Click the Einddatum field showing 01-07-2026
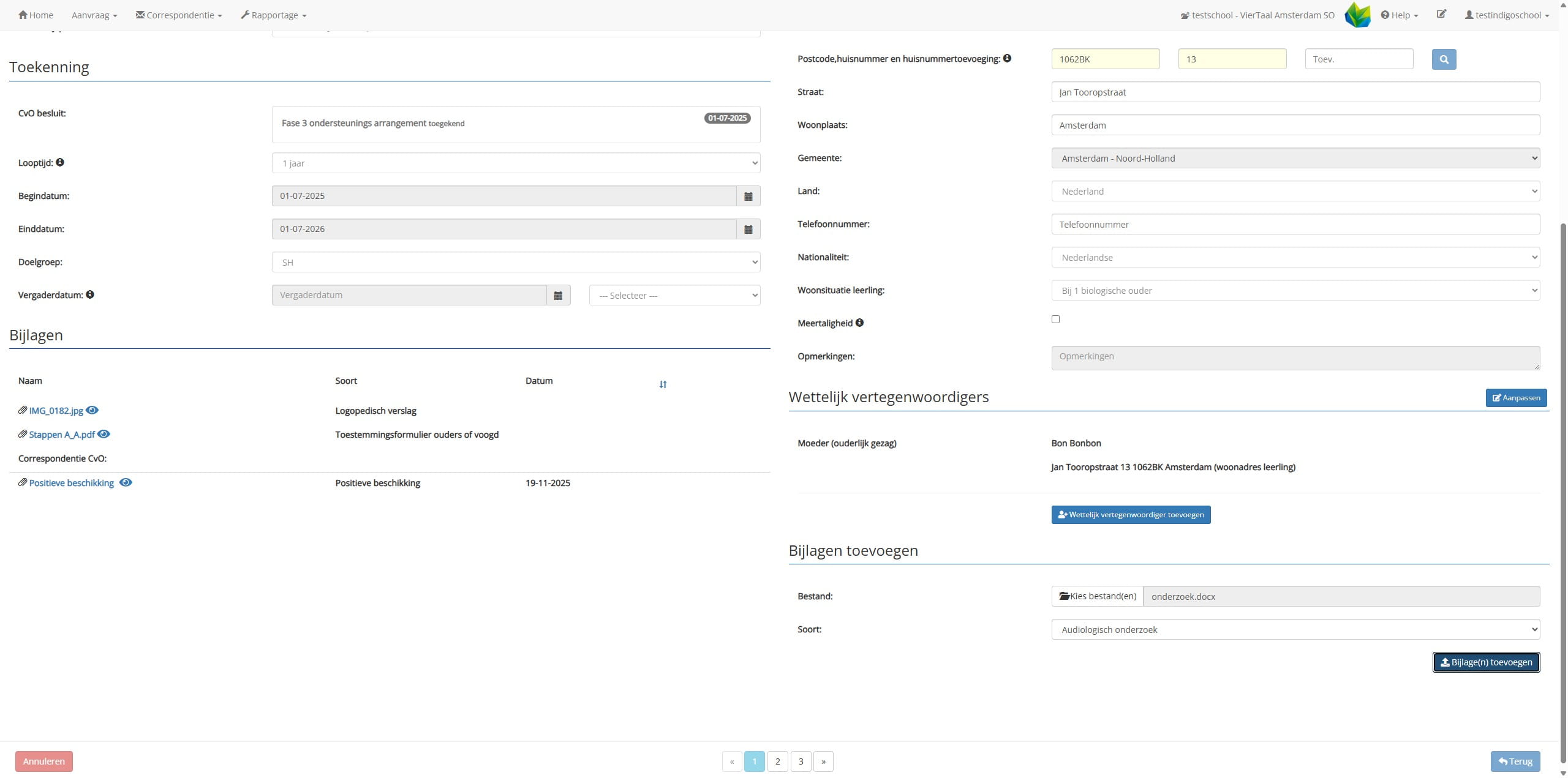This screenshot has height=778, width=1568. point(504,229)
